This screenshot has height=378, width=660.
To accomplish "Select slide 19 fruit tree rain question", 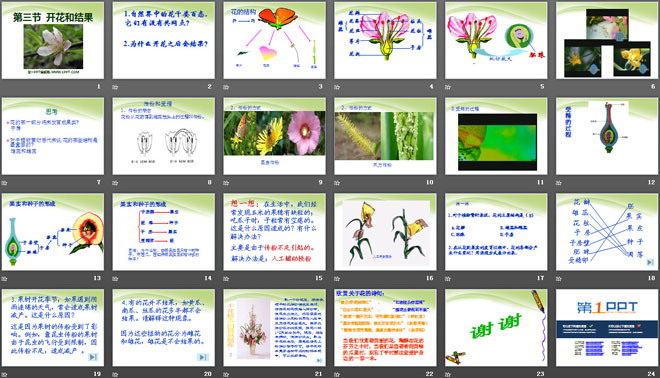I will coord(53,327).
